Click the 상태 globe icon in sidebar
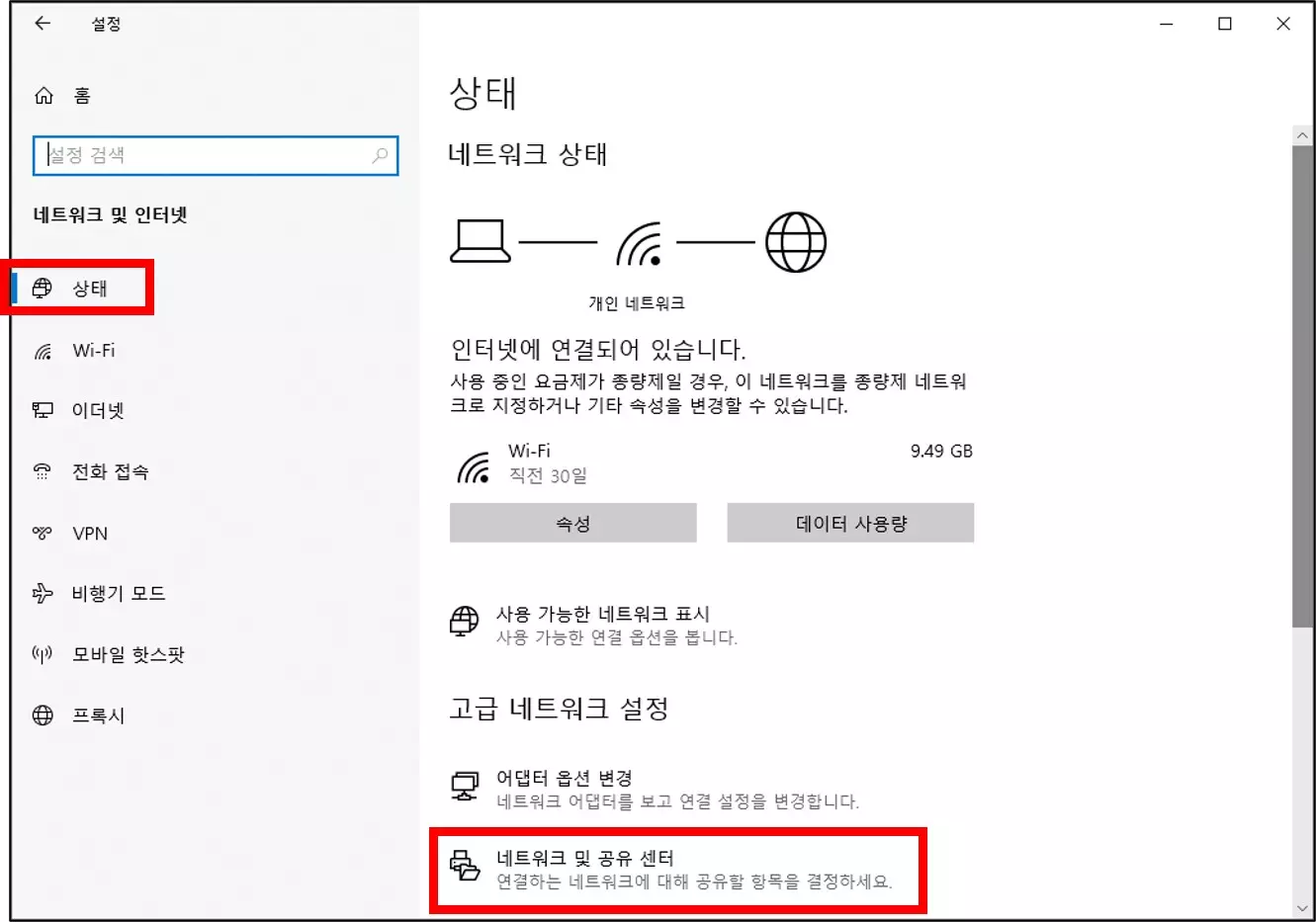The image size is (1316, 922). [x=43, y=289]
